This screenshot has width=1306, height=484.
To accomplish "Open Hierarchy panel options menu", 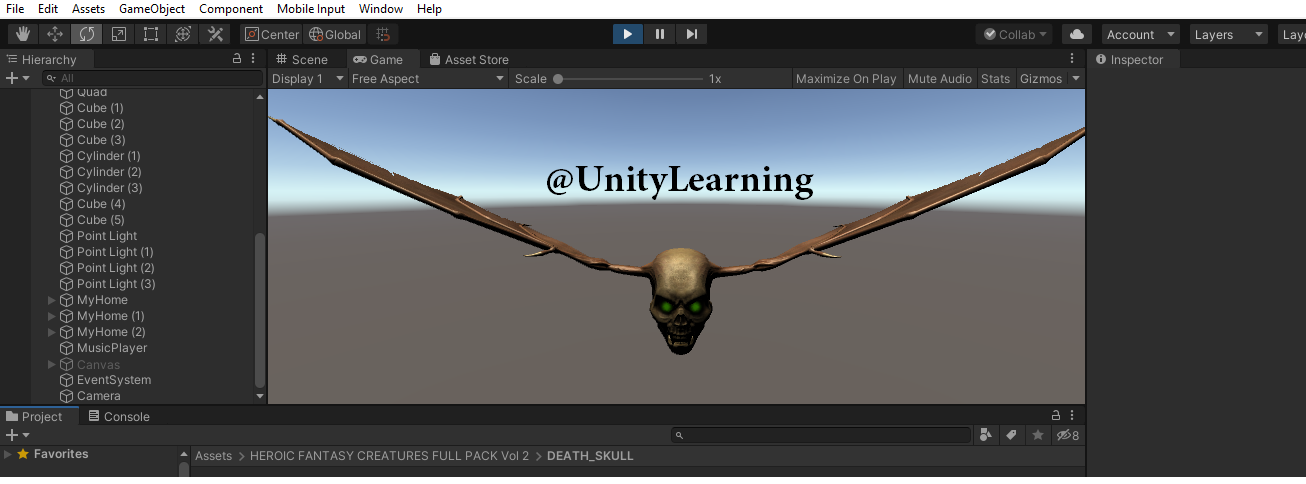I will pyautogui.click(x=252, y=59).
